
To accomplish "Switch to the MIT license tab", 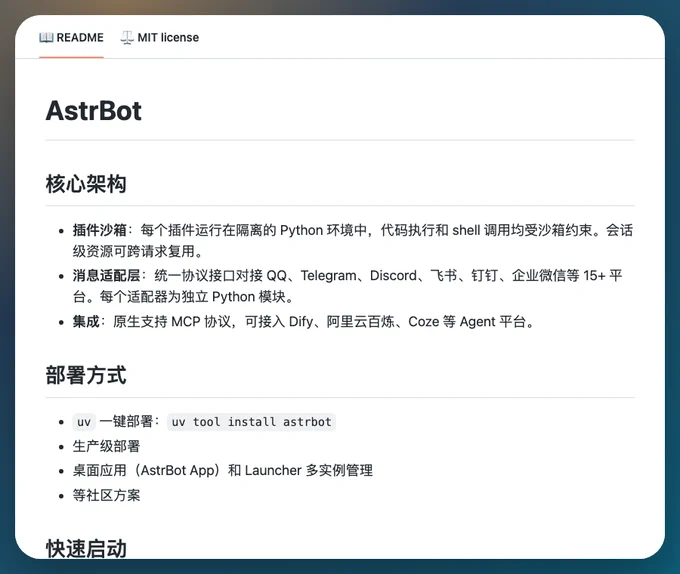I will (x=160, y=38).
